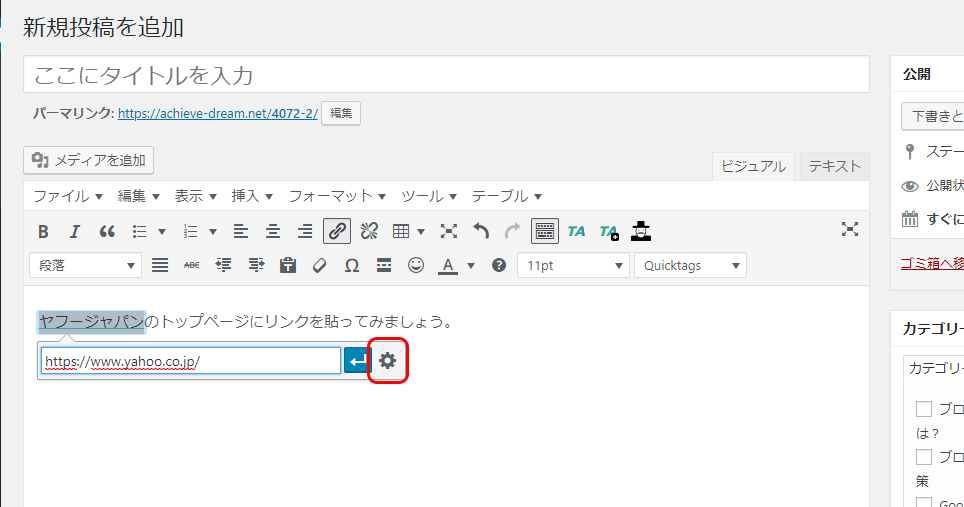Click the text color A button
Screen dimensions: 964x507
tap(448, 265)
